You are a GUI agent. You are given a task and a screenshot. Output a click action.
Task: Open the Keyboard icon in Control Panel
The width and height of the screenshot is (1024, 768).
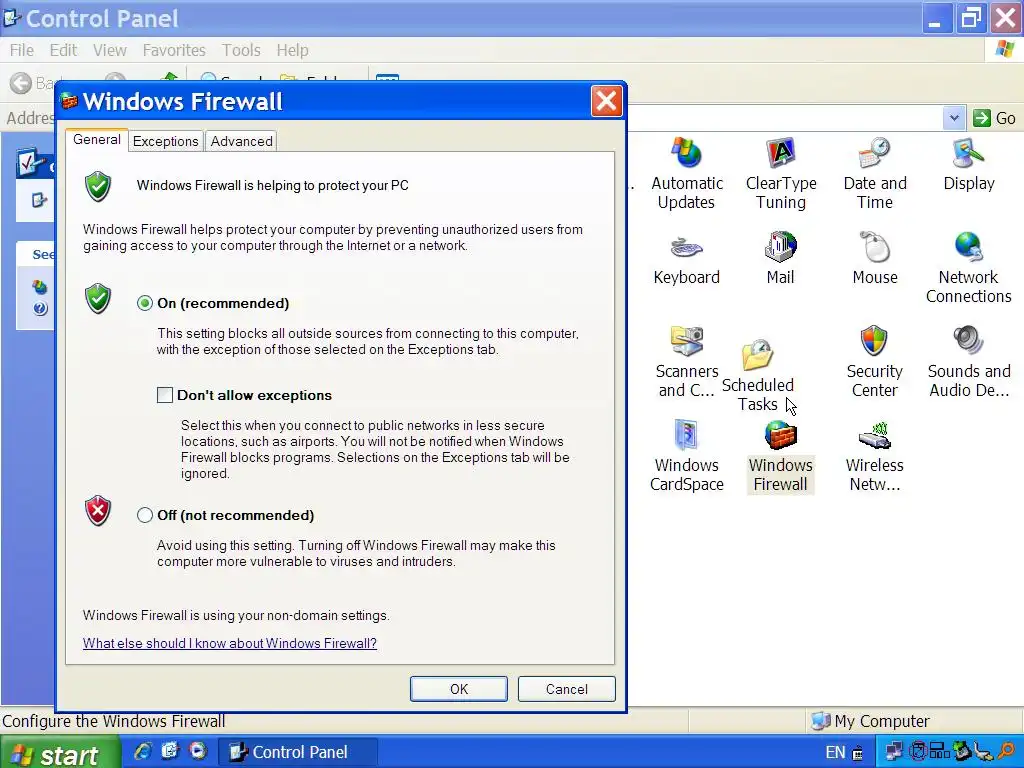click(x=686, y=247)
